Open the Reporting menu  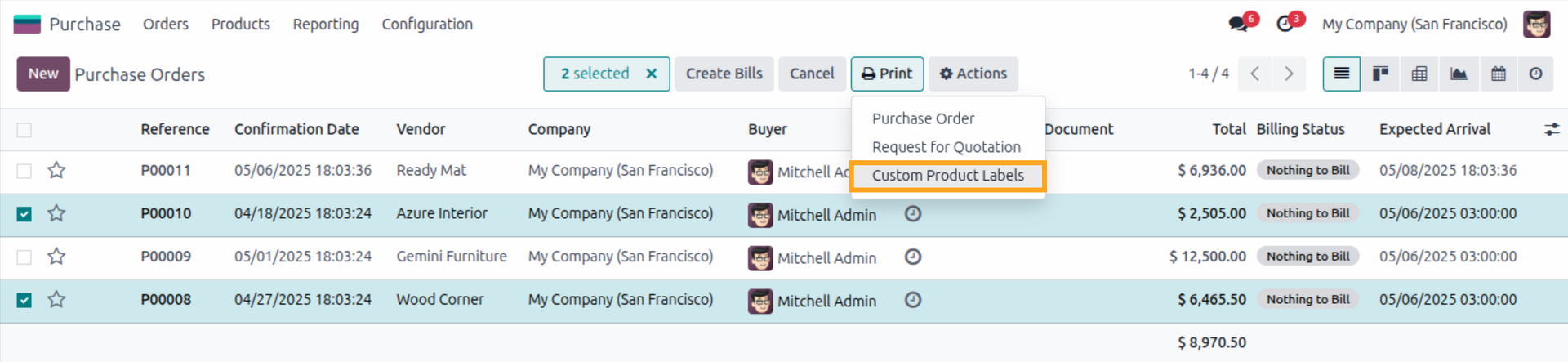pos(326,24)
